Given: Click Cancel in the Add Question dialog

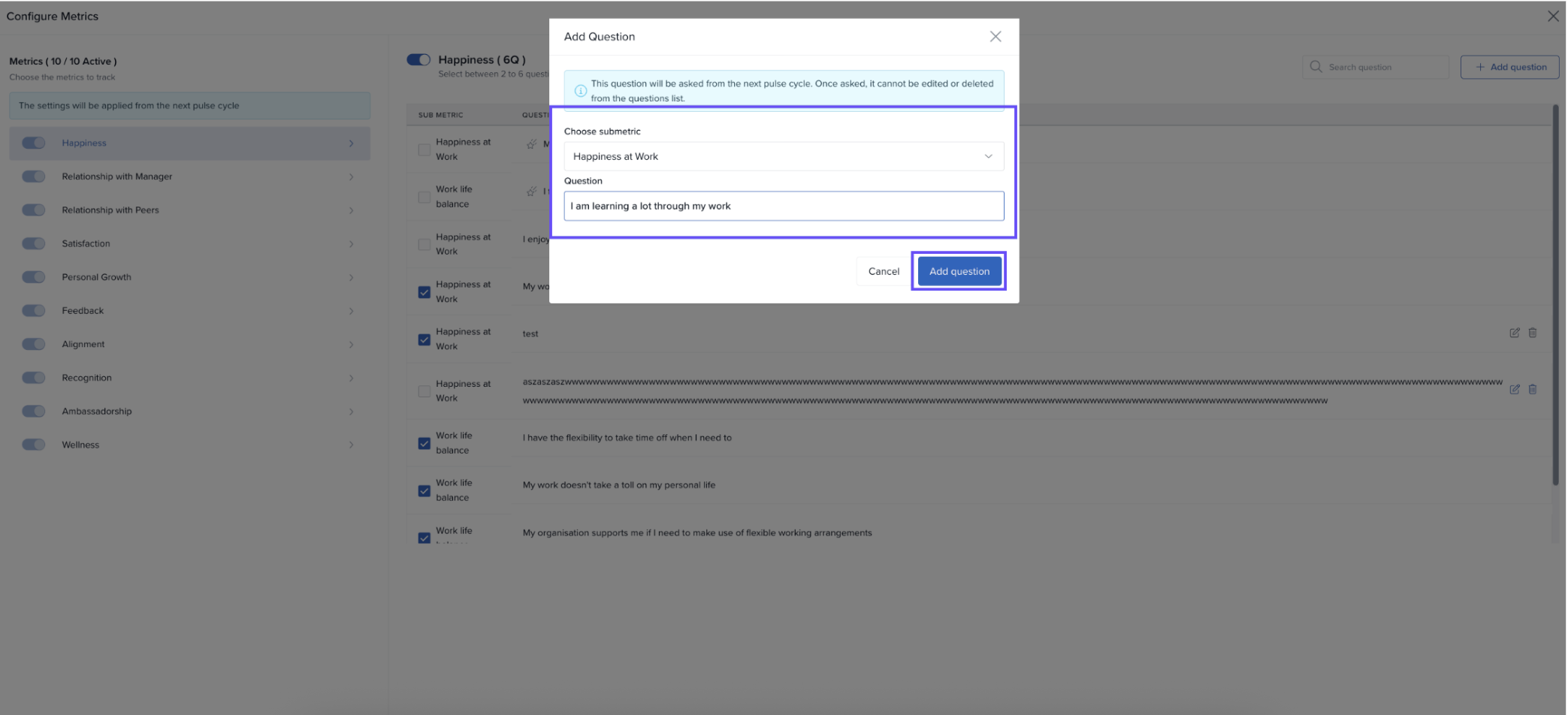Looking at the screenshot, I should [883, 271].
